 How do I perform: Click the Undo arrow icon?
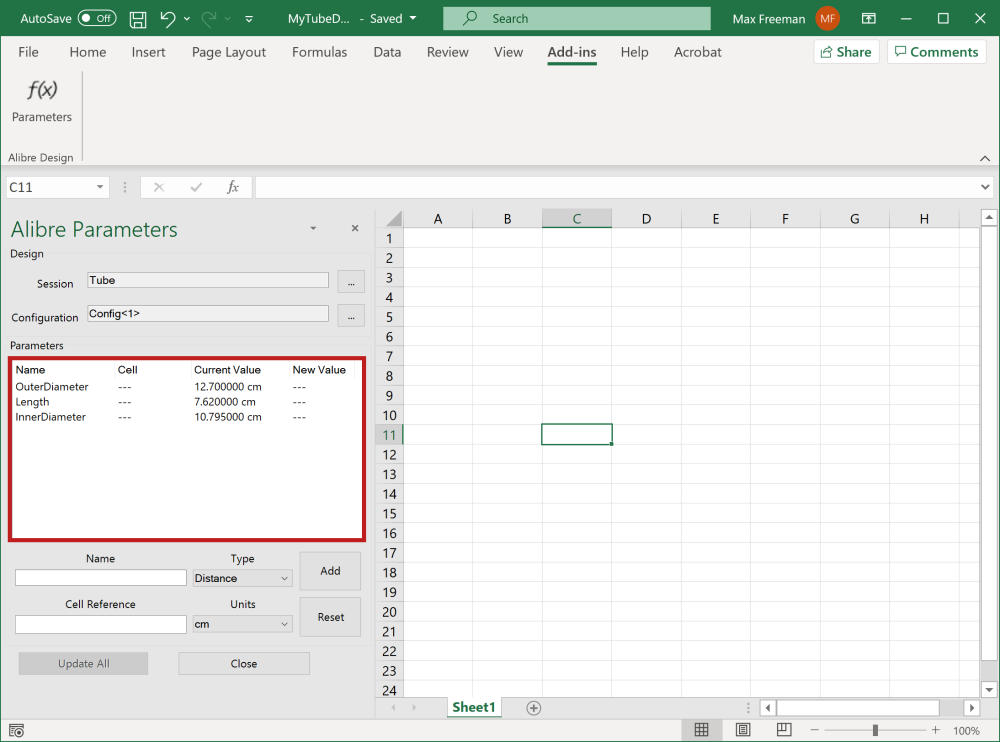[x=167, y=19]
